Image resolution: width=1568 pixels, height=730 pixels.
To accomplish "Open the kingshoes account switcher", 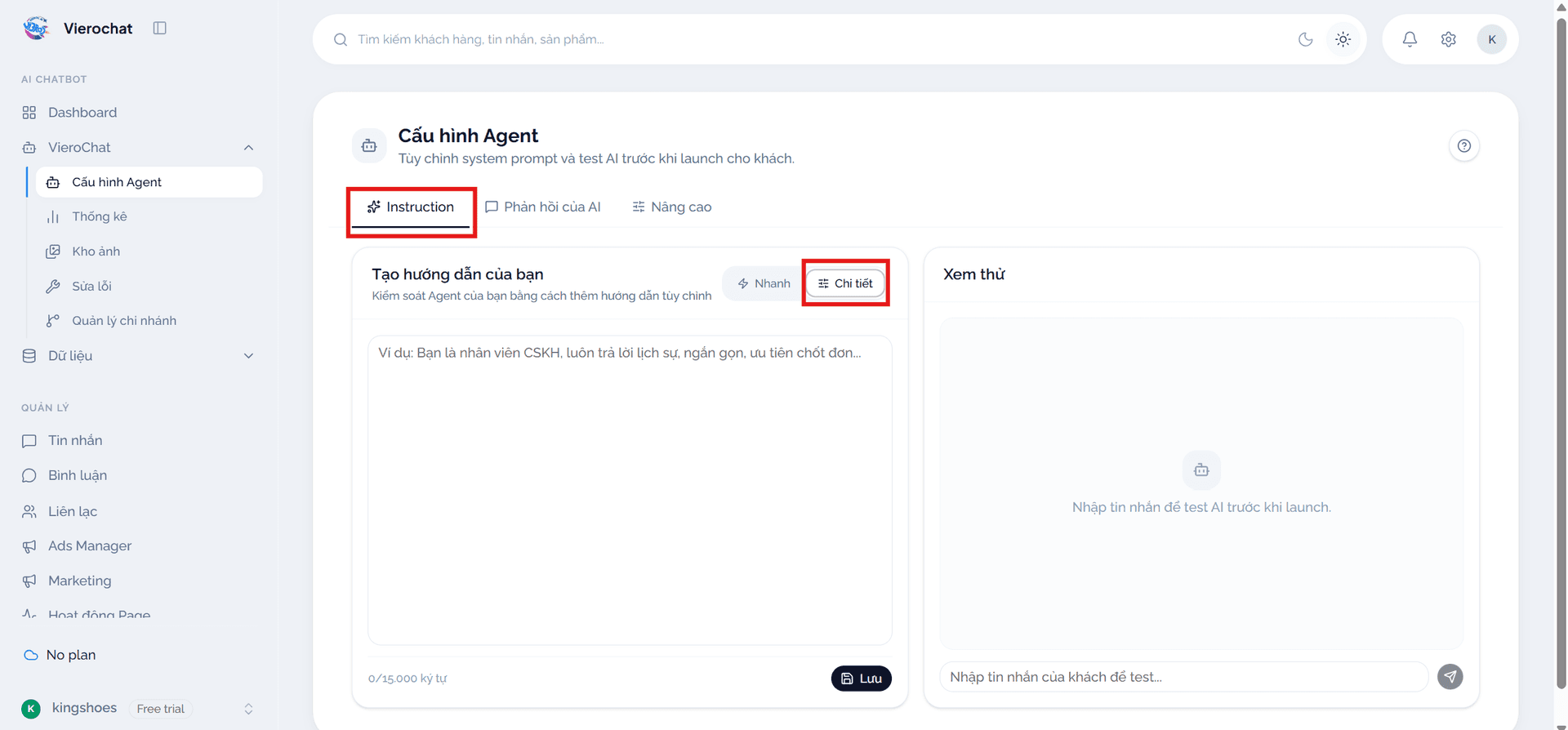I will [x=139, y=708].
